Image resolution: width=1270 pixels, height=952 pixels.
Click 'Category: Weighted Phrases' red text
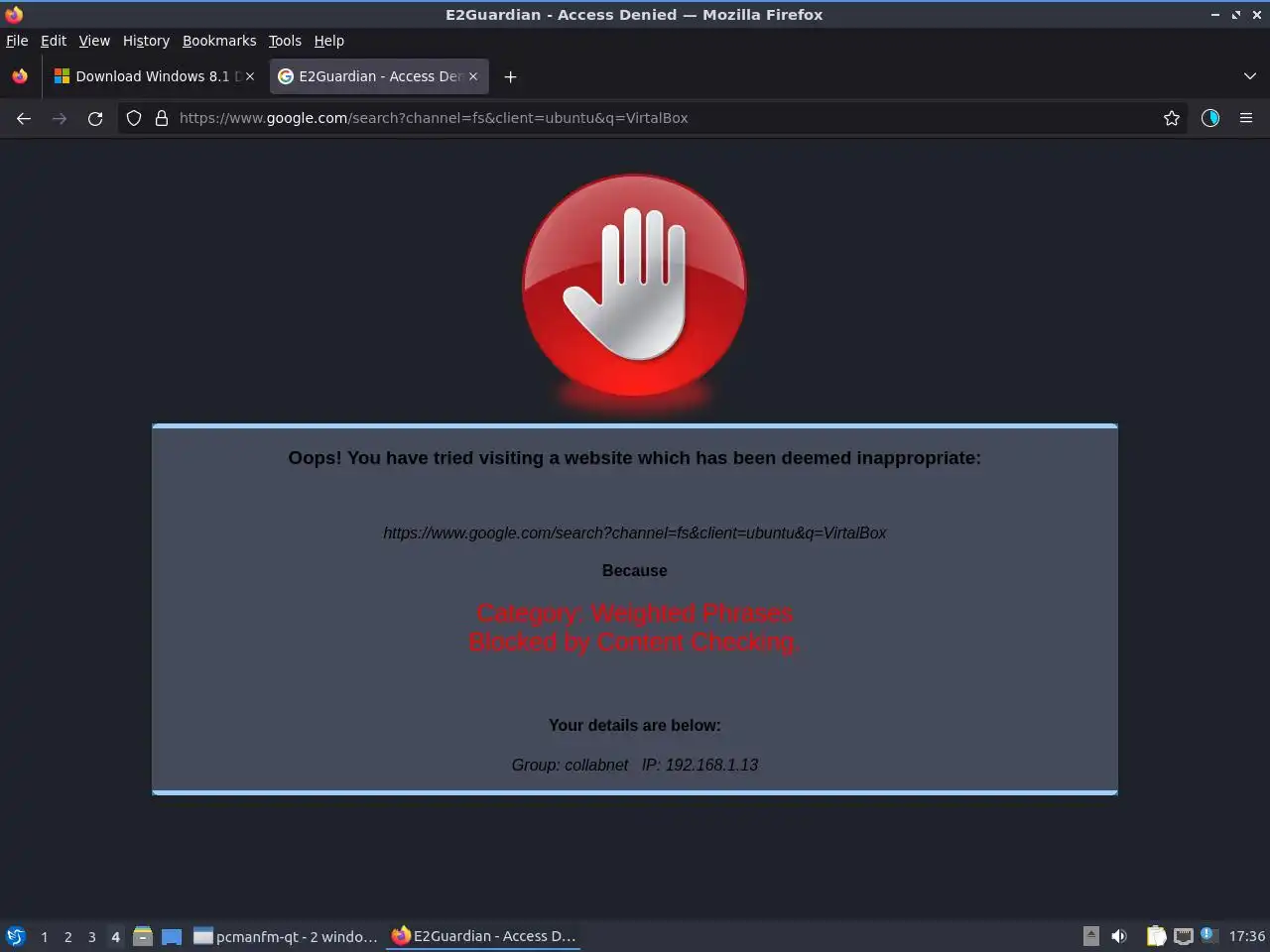635,613
